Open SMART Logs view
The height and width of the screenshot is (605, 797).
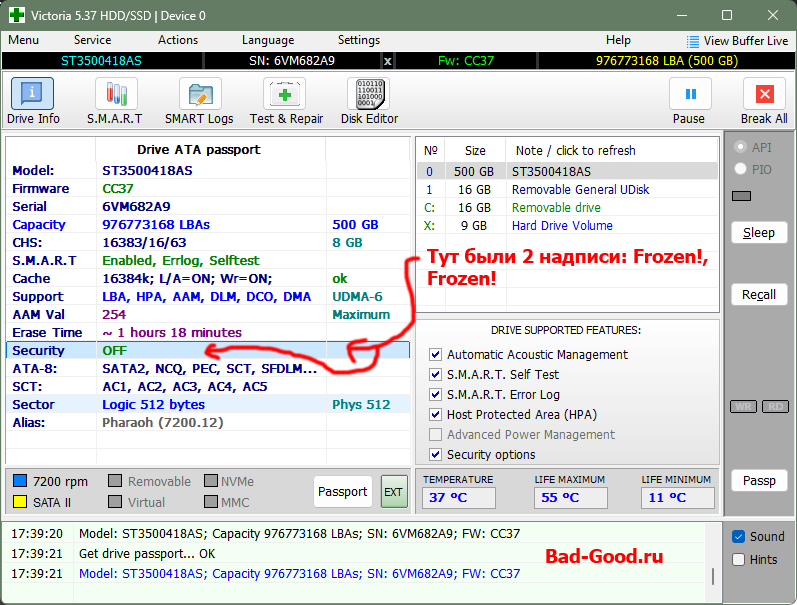[199, 101]
